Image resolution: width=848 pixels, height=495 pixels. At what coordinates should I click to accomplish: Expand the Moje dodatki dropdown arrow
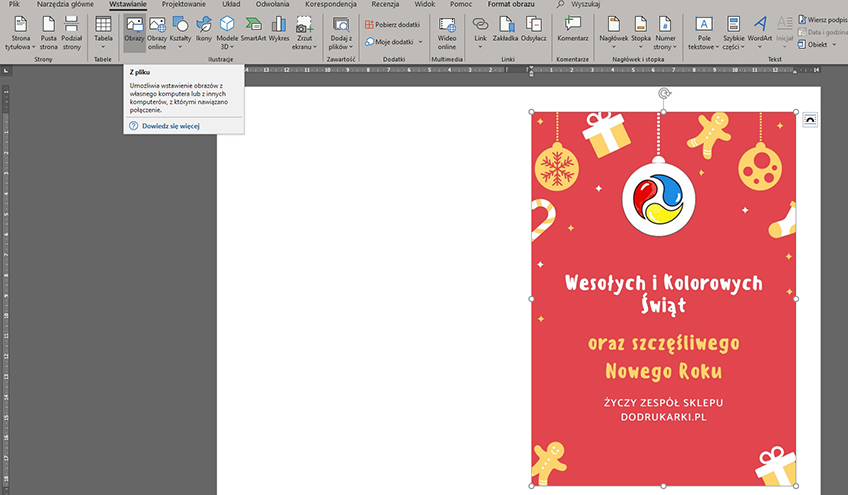[x=420, y=42]
